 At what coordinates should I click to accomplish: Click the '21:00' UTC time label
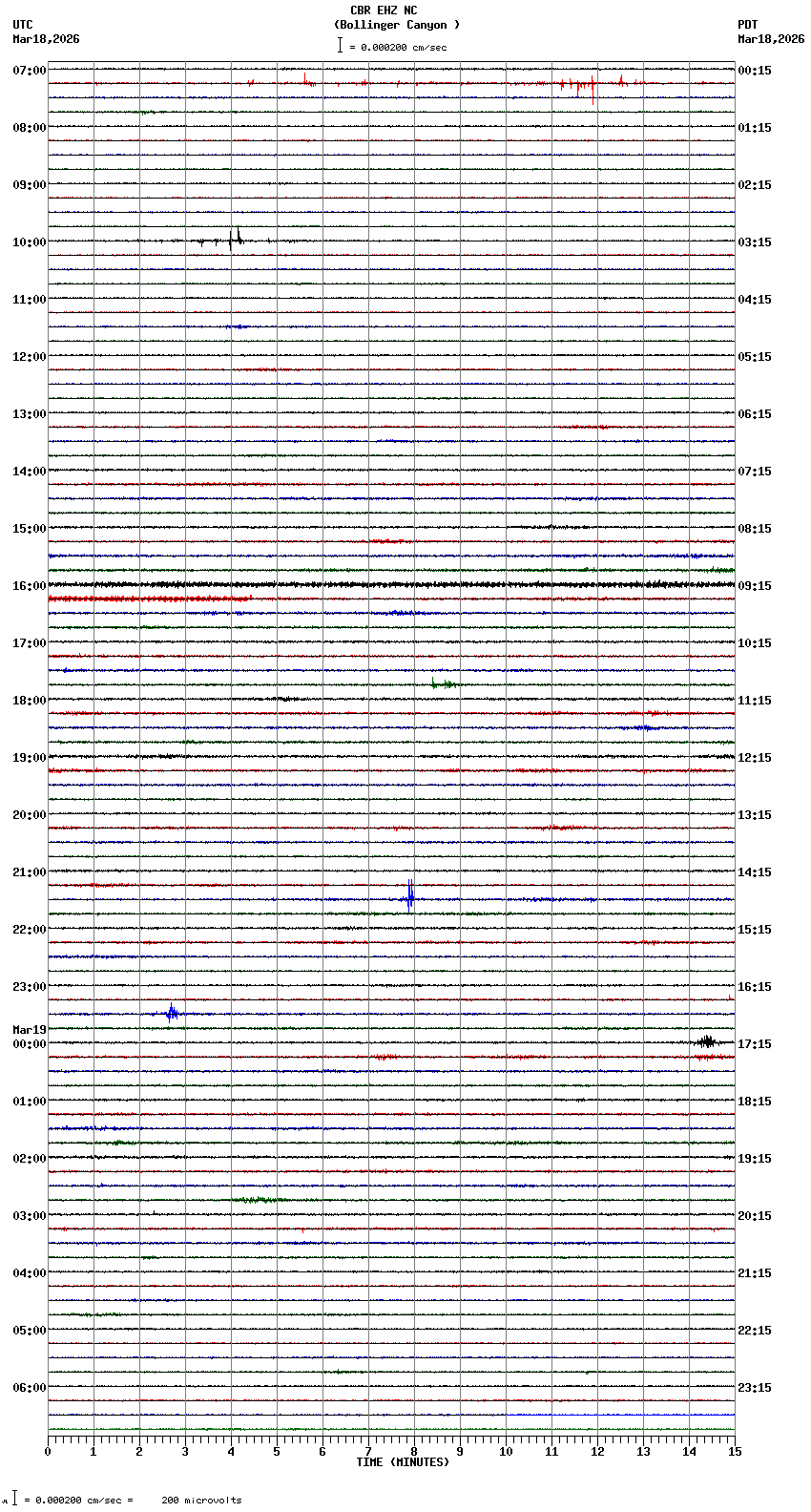coord(29,872)
